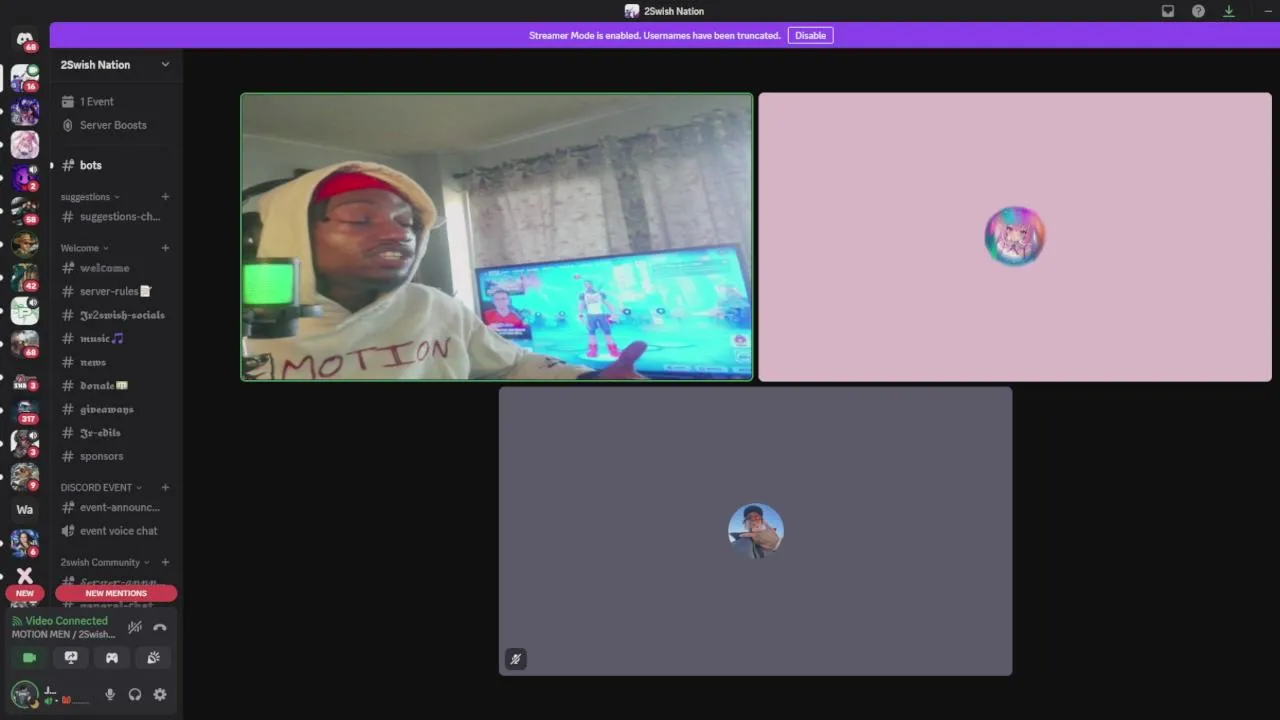This screenshot has height=720, width=1280.
Task: Add channel to DISCORD EVENT category
Action: click(165, 487)
